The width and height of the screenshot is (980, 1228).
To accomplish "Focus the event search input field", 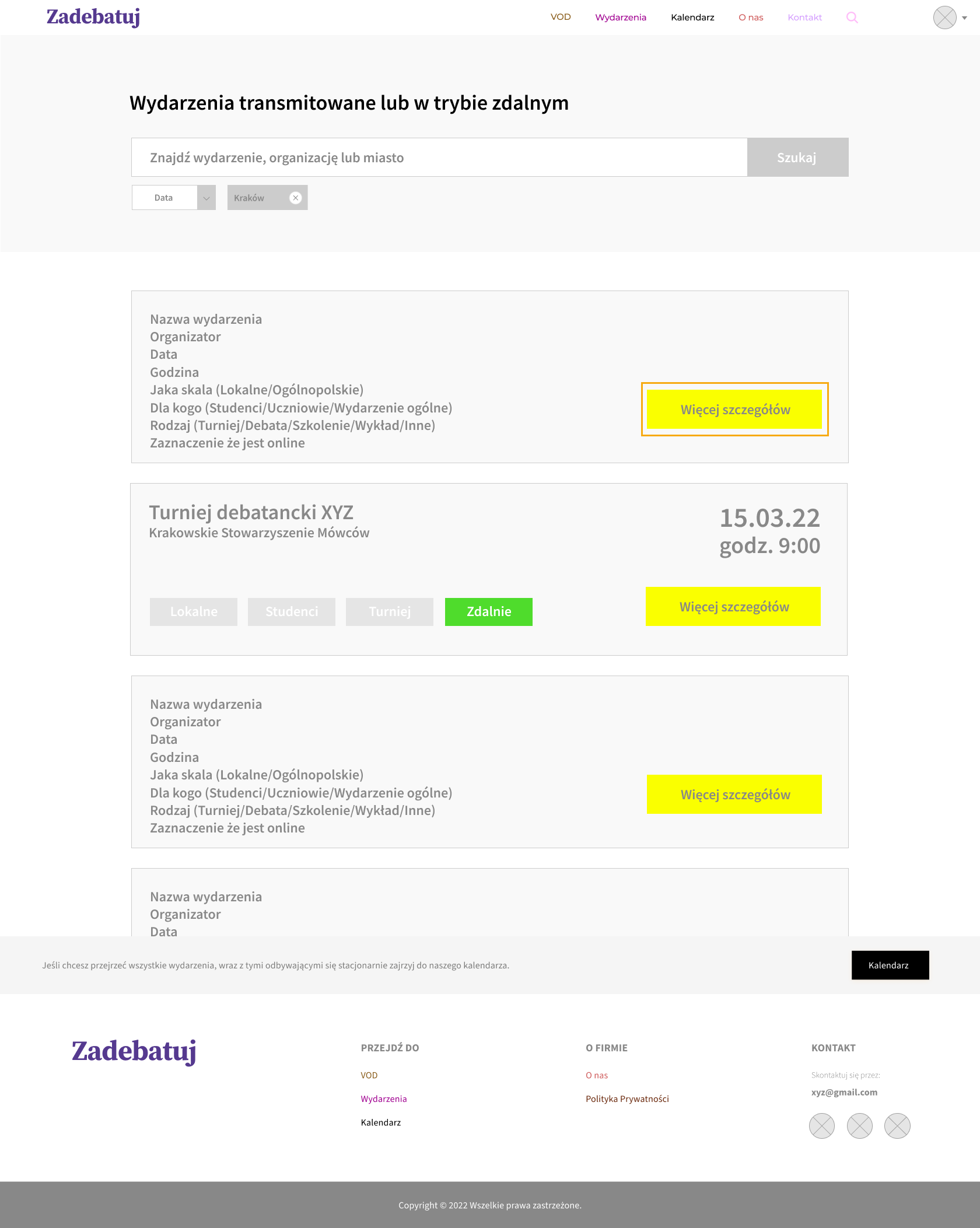I will [x=439, y=158].
